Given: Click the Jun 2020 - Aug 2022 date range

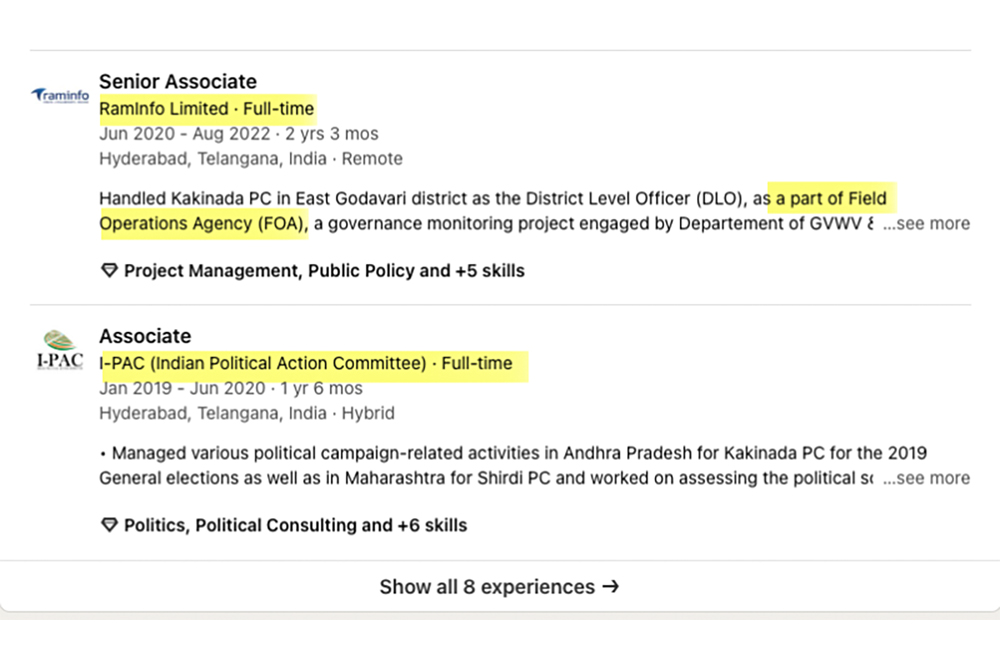Looking at the screenshot, I should coord(184,134).
